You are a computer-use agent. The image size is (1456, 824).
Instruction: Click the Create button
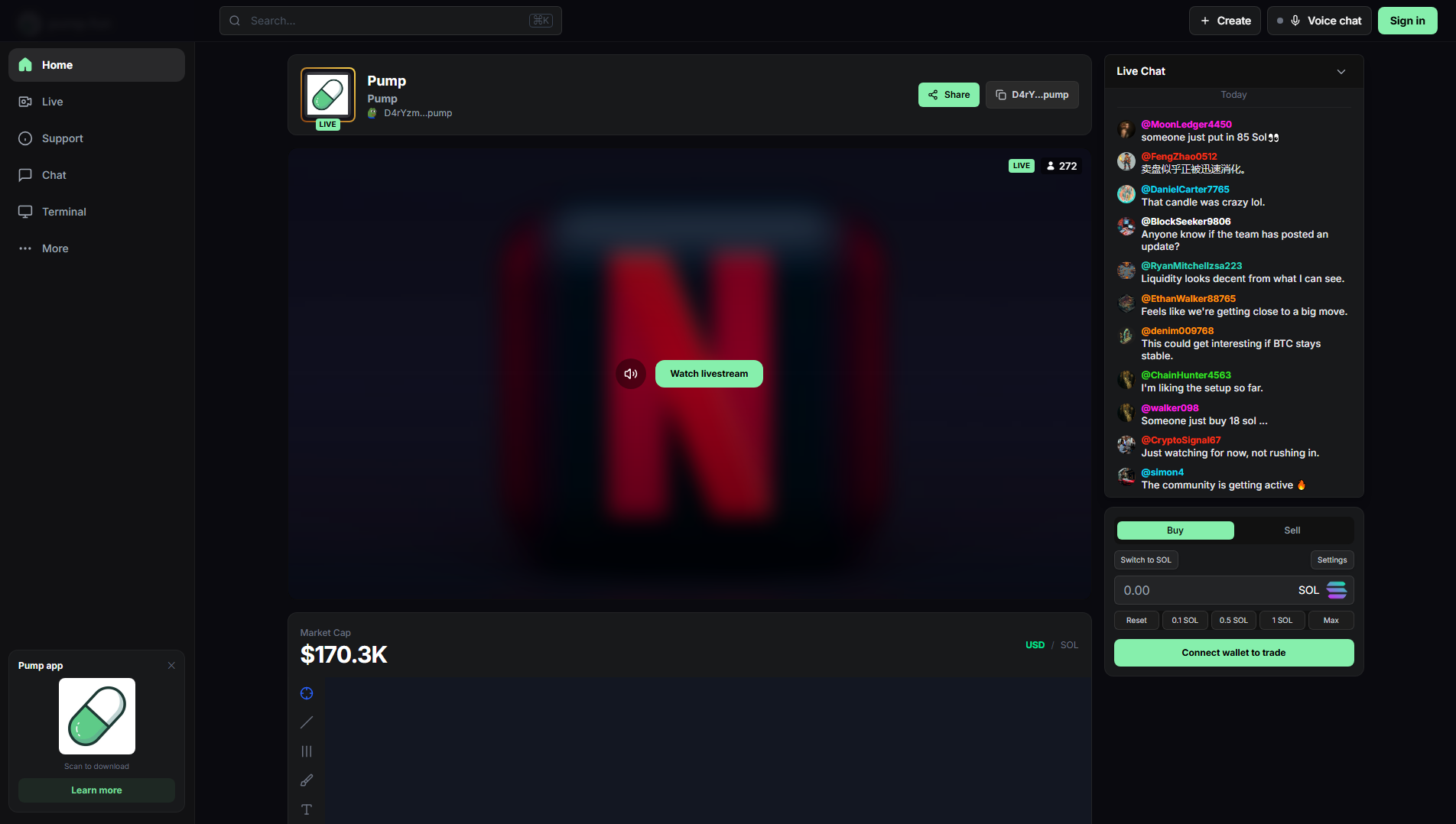1225,21
